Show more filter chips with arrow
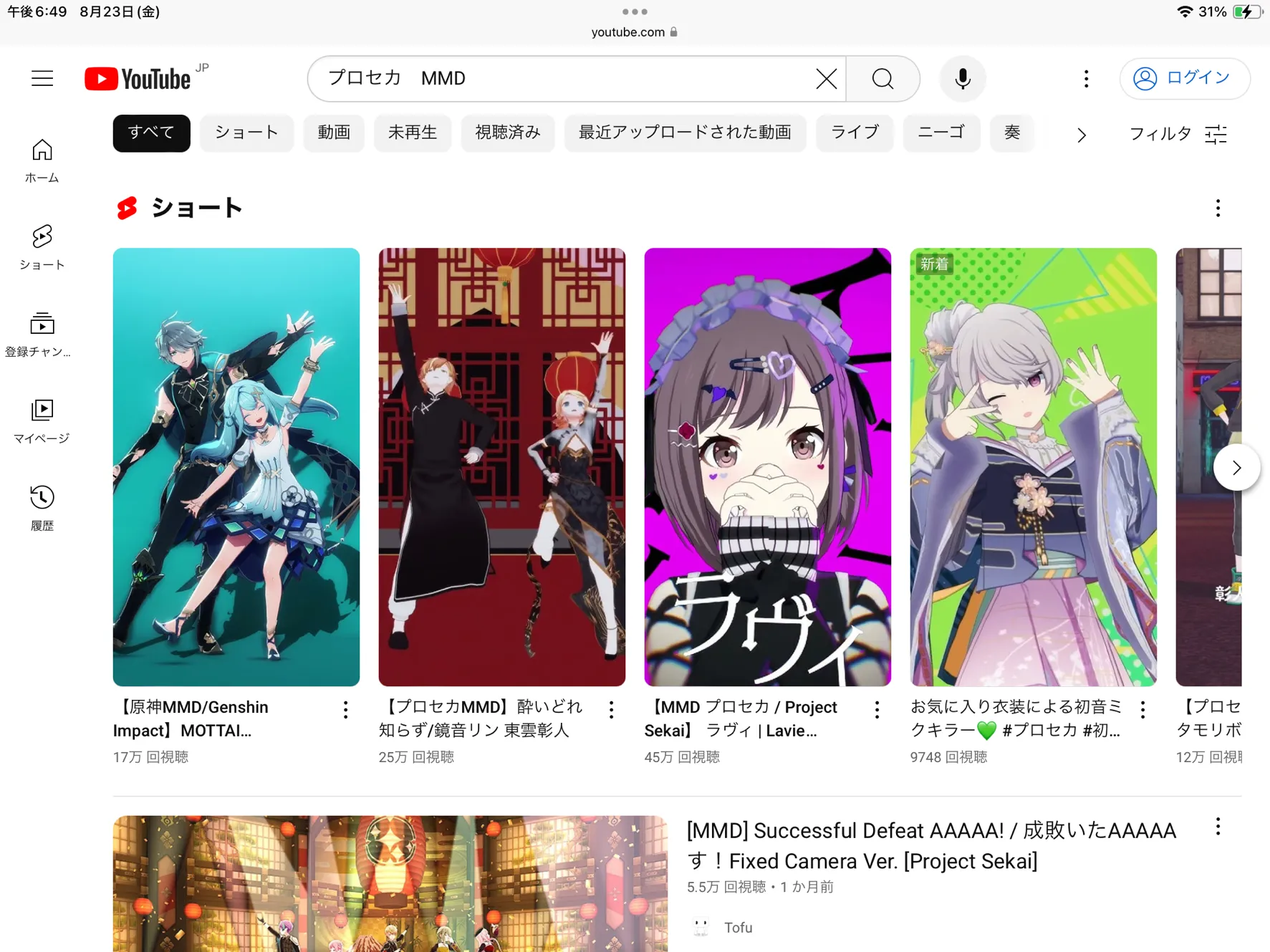 (1081, 134)
